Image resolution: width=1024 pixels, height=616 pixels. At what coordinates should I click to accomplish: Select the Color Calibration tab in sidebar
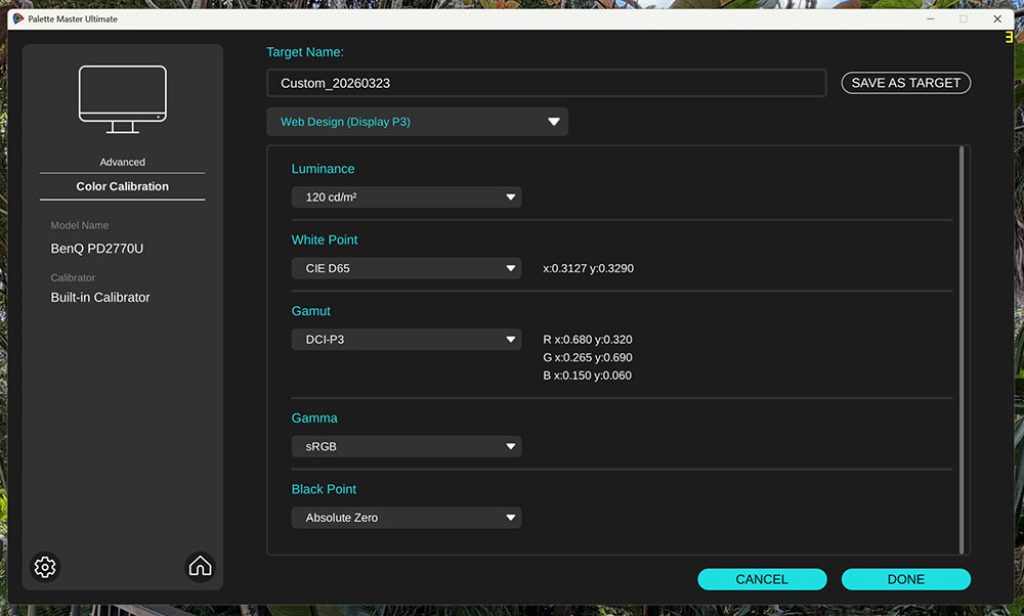point(123,186)
